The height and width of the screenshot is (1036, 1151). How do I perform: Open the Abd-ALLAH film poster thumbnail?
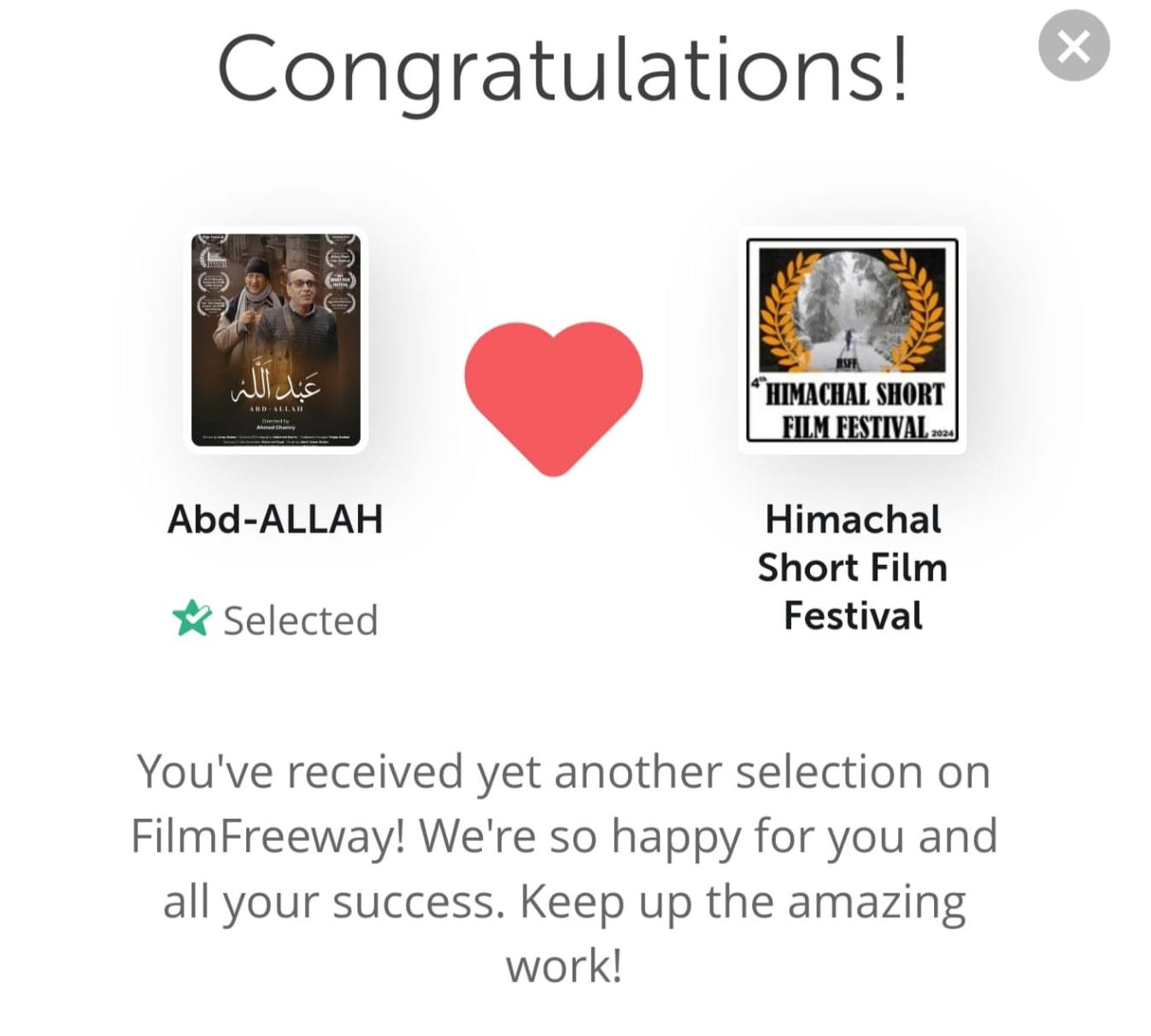[x=276, y=340]
